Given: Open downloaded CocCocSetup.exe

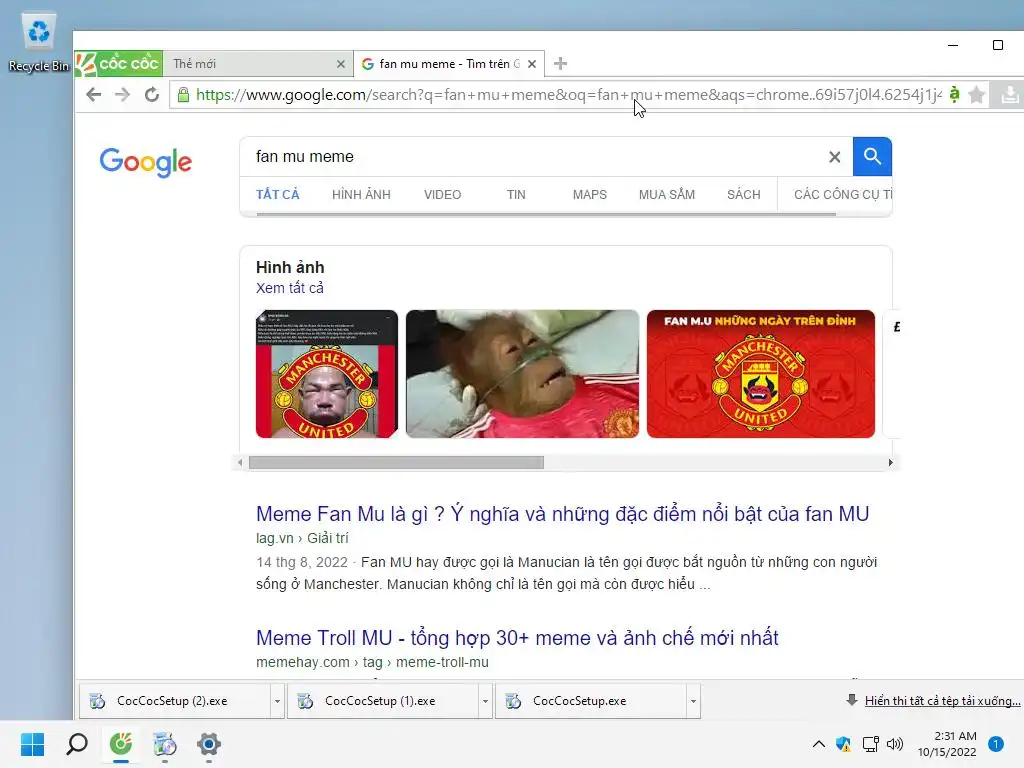Looking at the screenshot, I should (590, 701).
